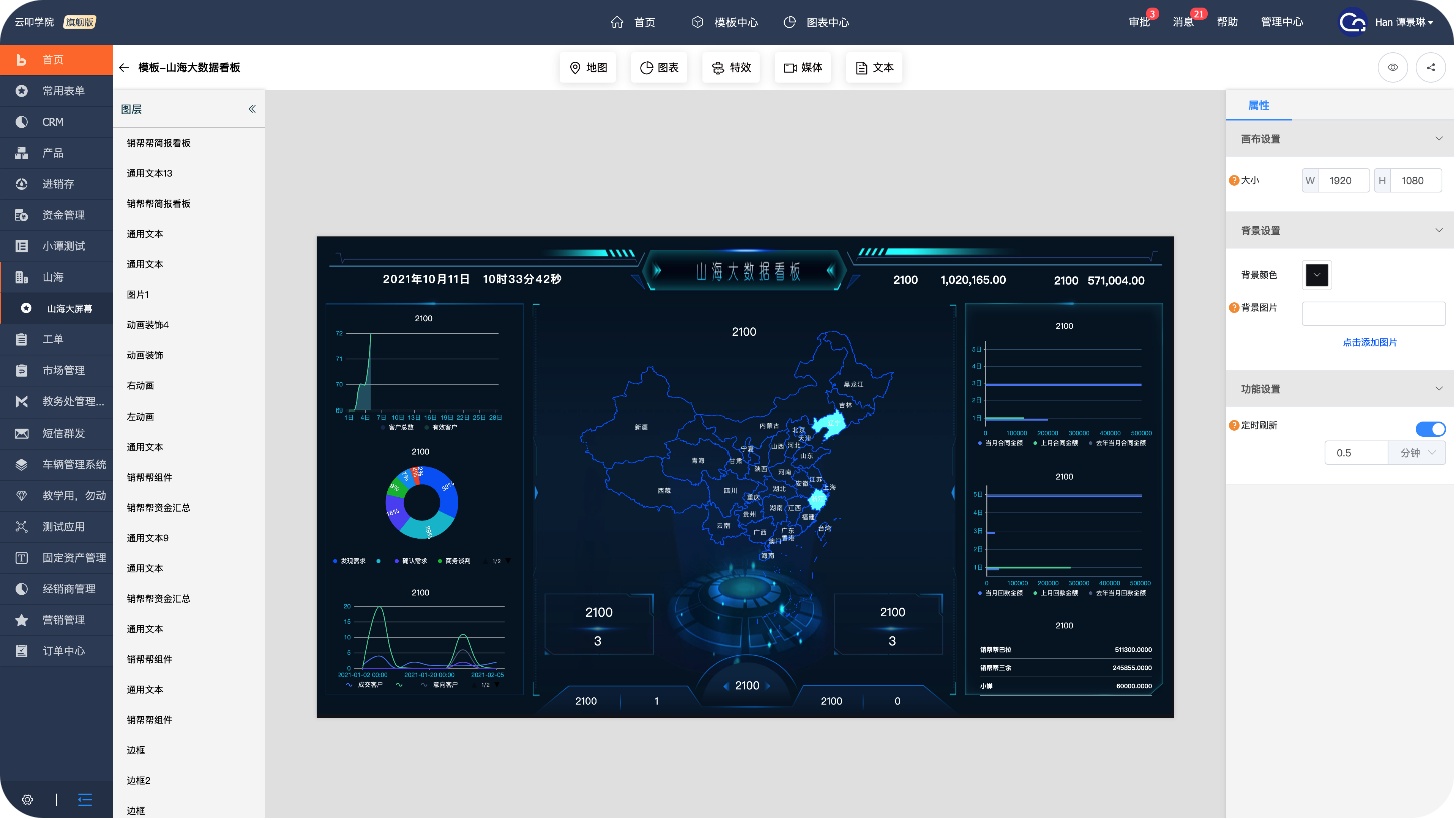Open the 背景颜色 color swatch
This screenshot has width=1456, height=820.
[1317, 275]
